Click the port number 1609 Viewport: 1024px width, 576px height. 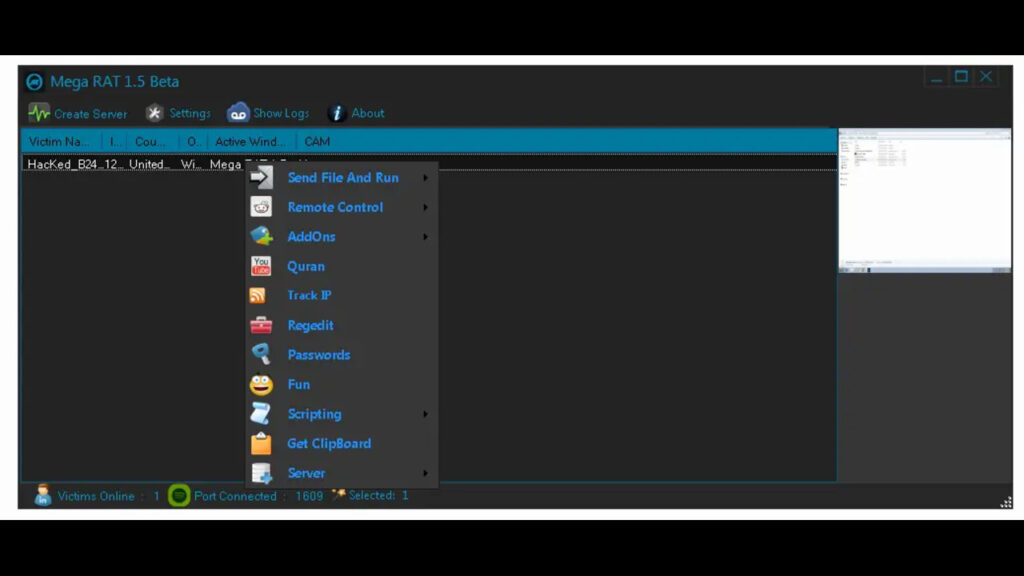[309, 496]
